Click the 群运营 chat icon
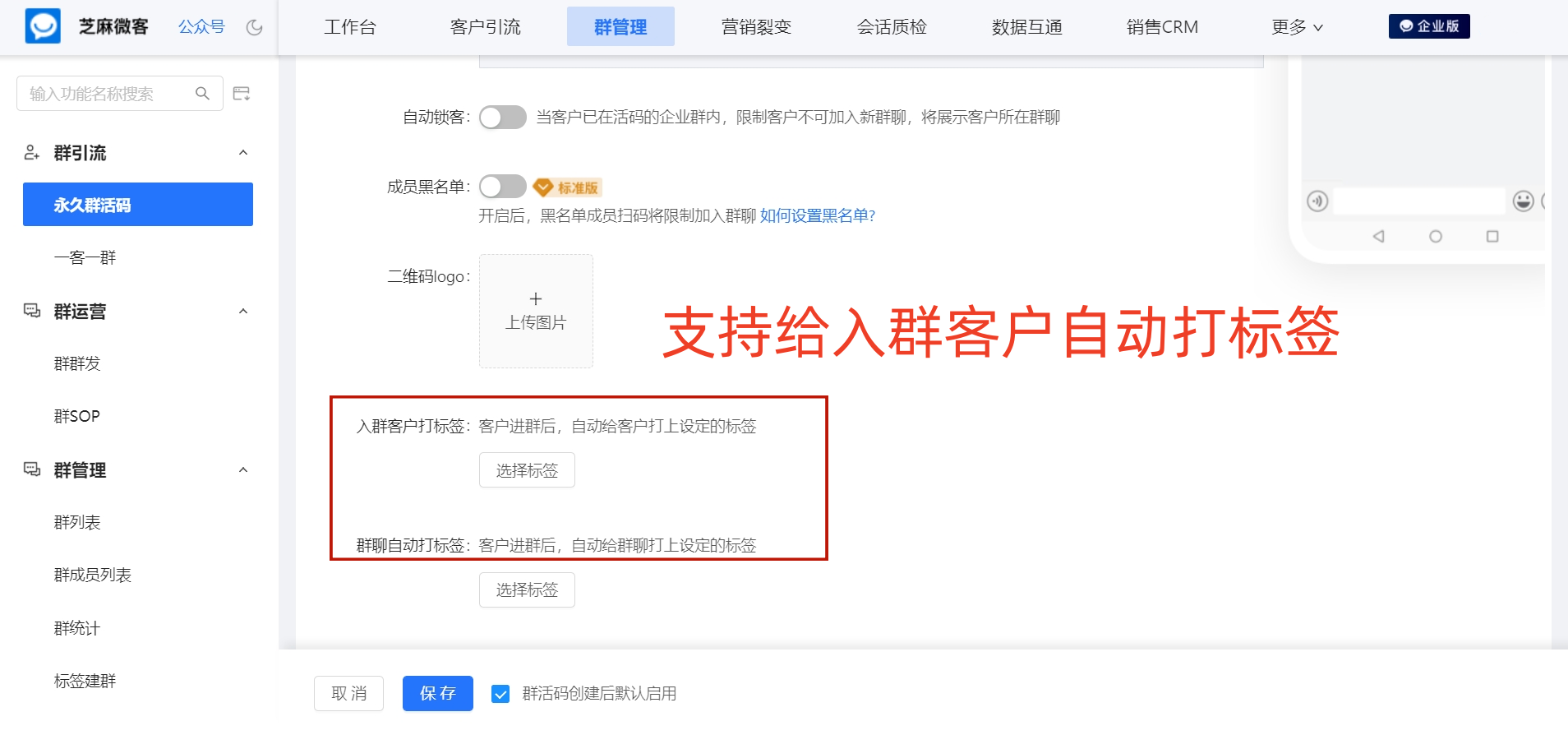Image resolution: width=1568 pixels, height=735 pixels. [x=31, y=311]
